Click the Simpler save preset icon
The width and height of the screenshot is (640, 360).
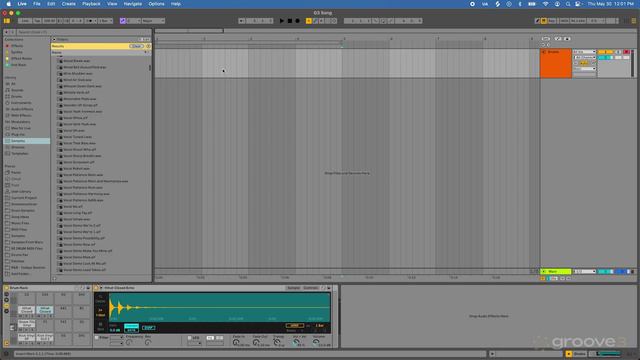click(x=329, y=288)
